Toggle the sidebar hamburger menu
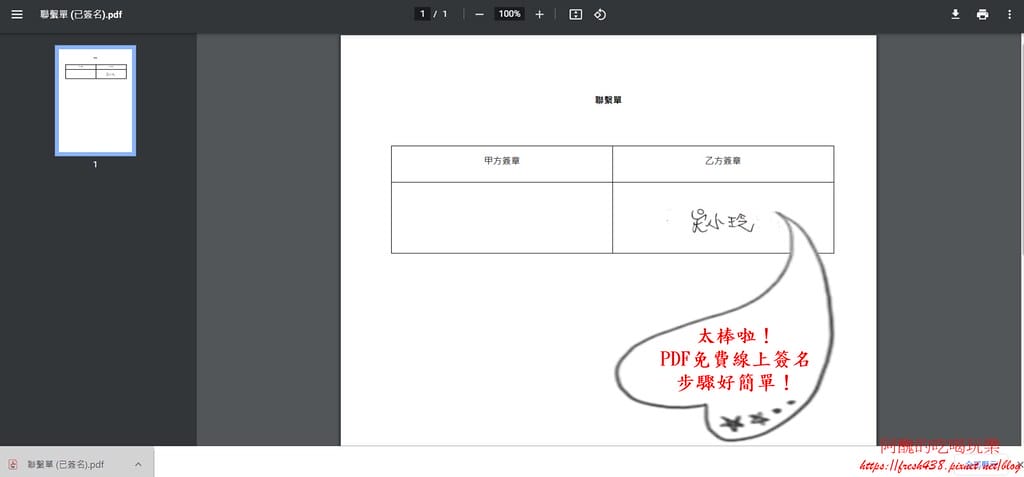This screenshot has height=477, width=1024. 17,14
